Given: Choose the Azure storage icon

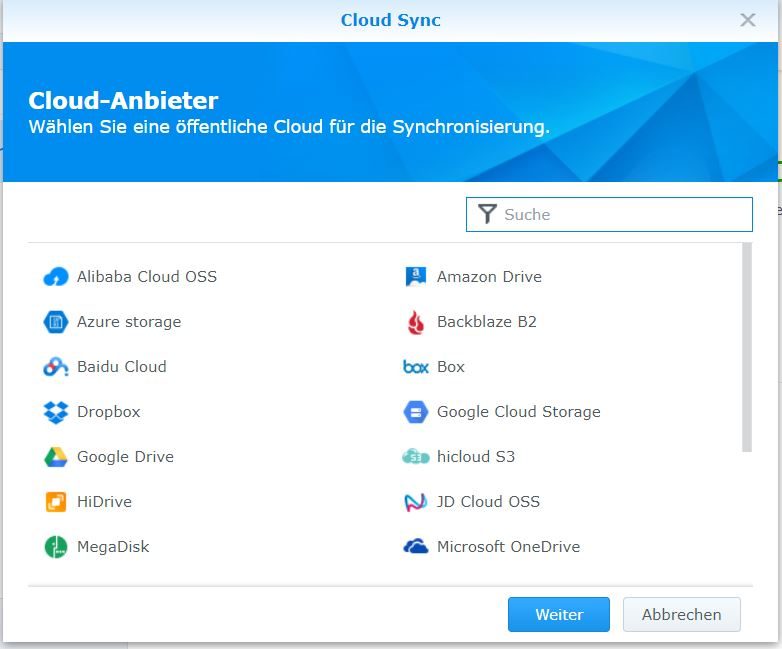Looking at the screenshot, I should click(x=55, y=322).
